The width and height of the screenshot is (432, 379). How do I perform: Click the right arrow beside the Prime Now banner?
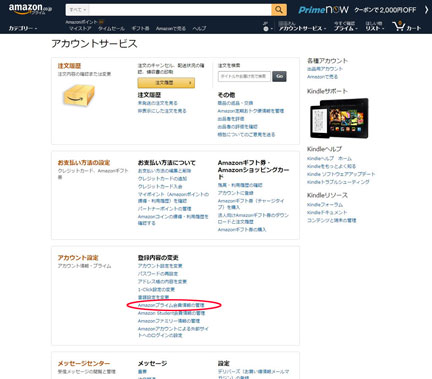pos(426,10)
